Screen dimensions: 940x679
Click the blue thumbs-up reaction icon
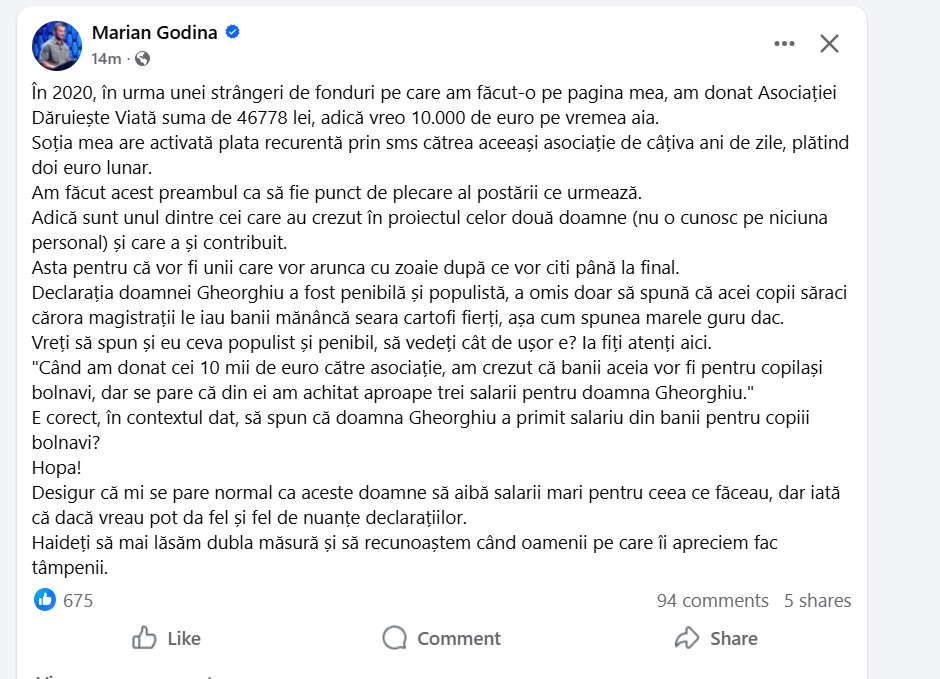pos(45,600)
